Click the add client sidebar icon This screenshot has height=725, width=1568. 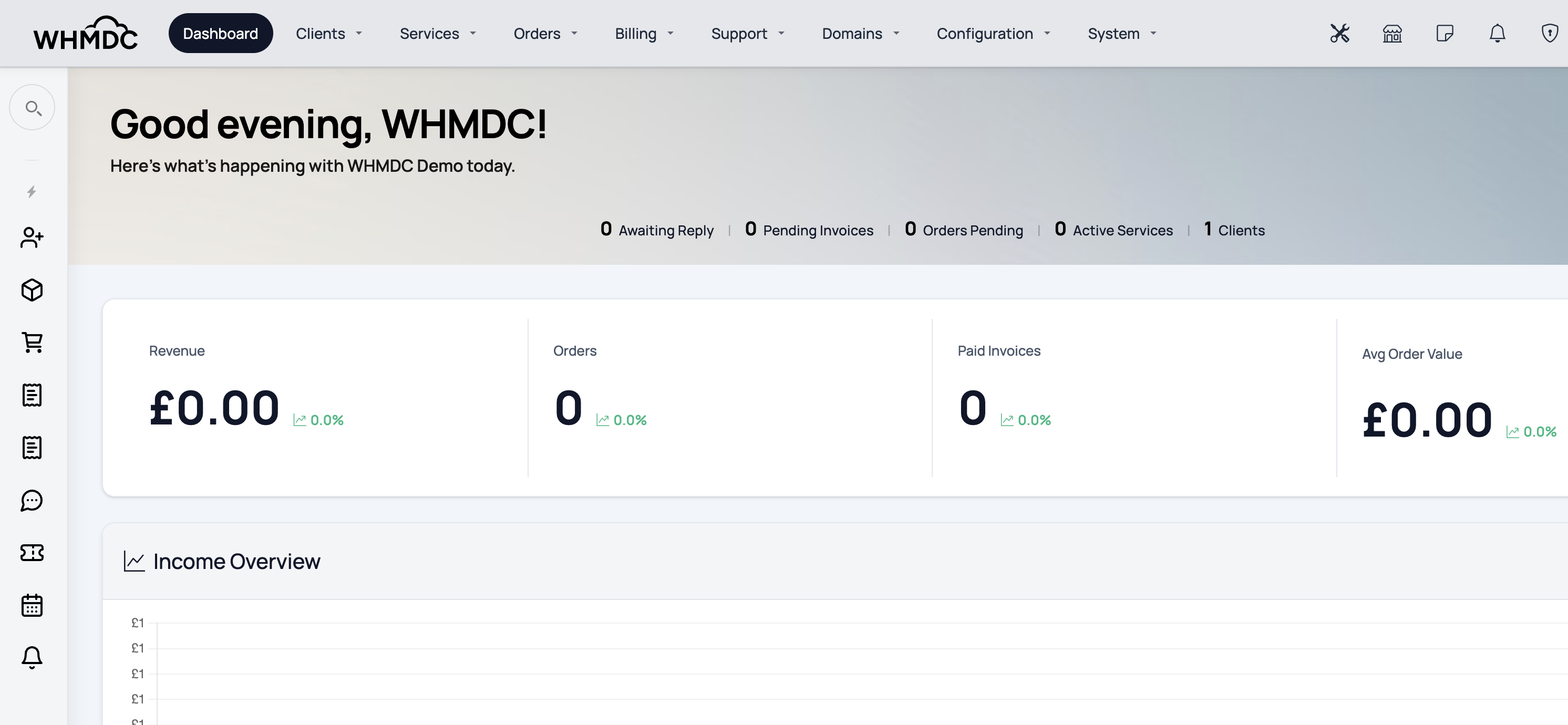pyautogui.click(x=32, y=237)
